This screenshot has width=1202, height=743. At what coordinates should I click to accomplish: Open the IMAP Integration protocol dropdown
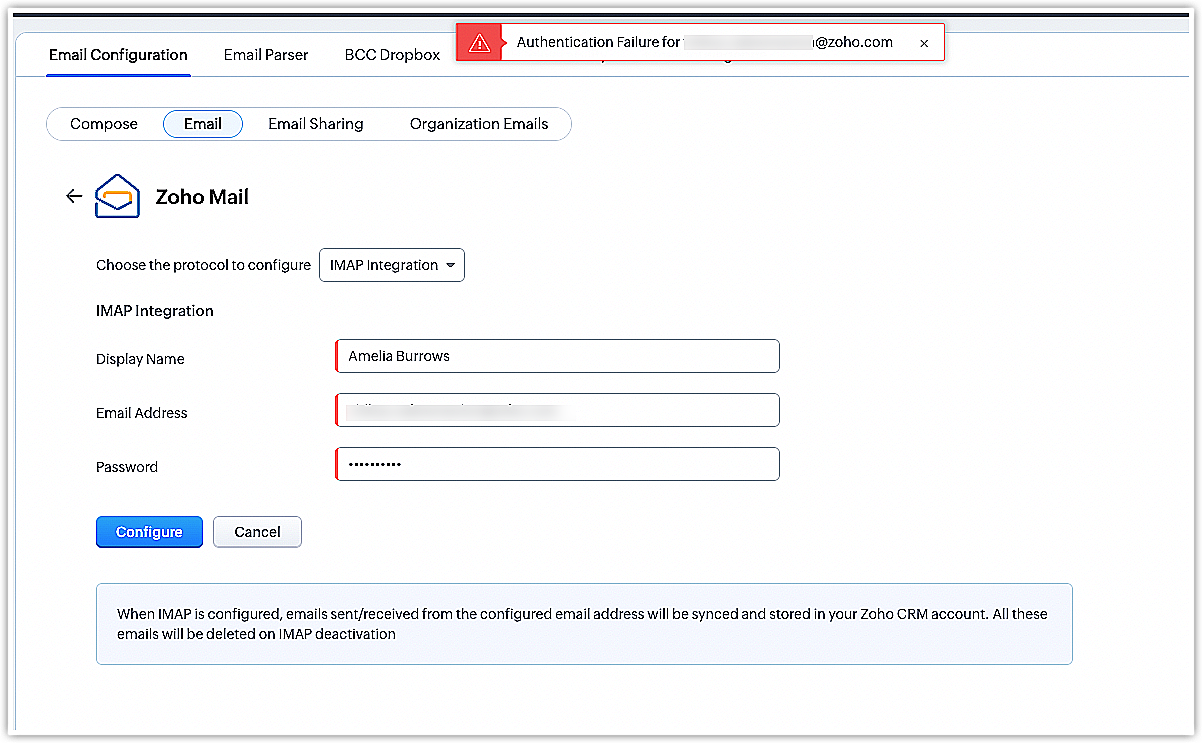pyautogui.click(x=392, y=265)
